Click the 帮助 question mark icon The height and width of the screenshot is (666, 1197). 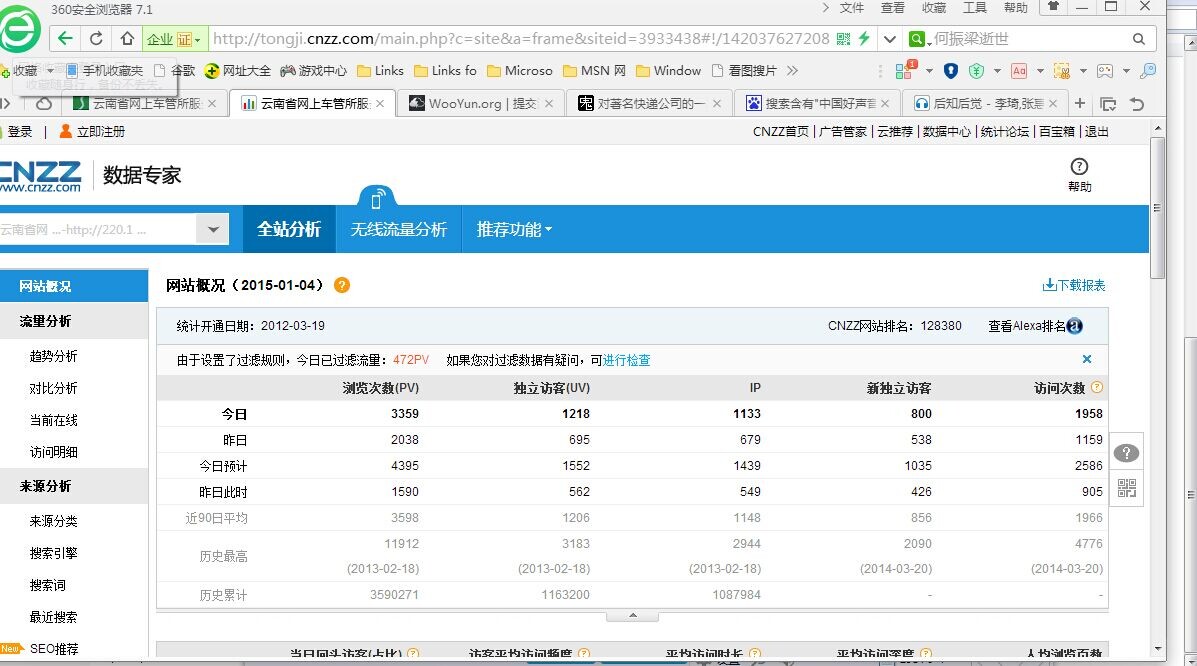point(1079,166)
